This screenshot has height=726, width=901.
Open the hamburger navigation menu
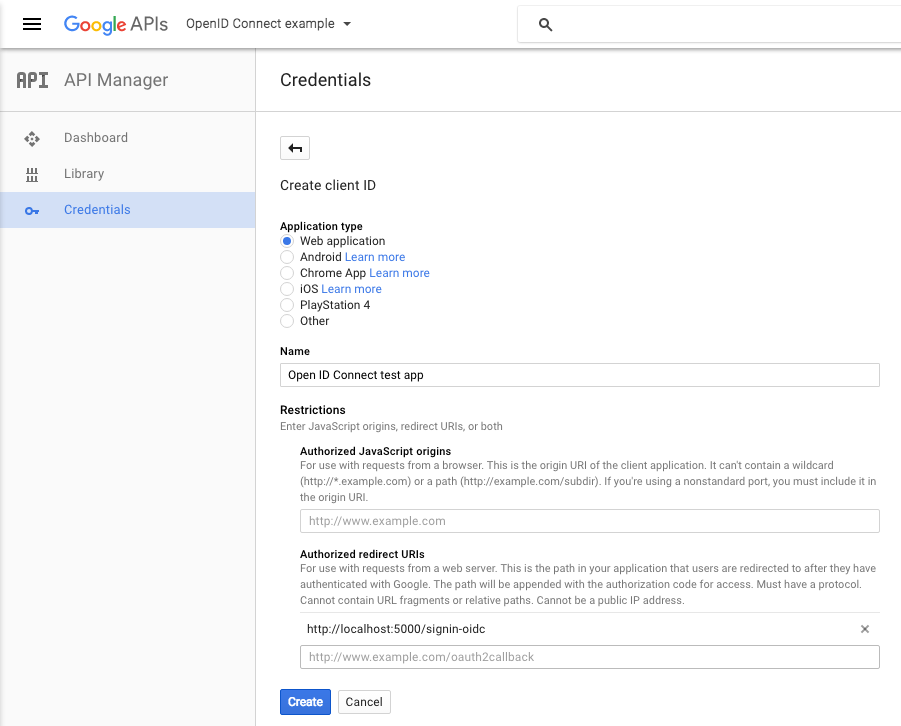pos(32,24)
